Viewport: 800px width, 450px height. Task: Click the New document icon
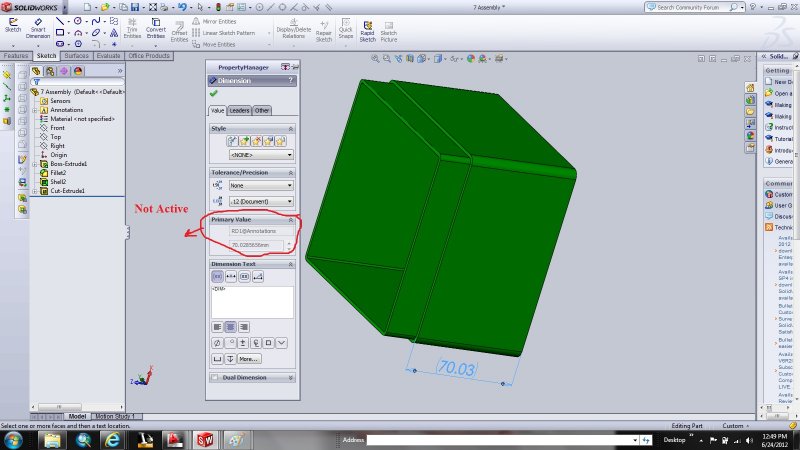87,7
